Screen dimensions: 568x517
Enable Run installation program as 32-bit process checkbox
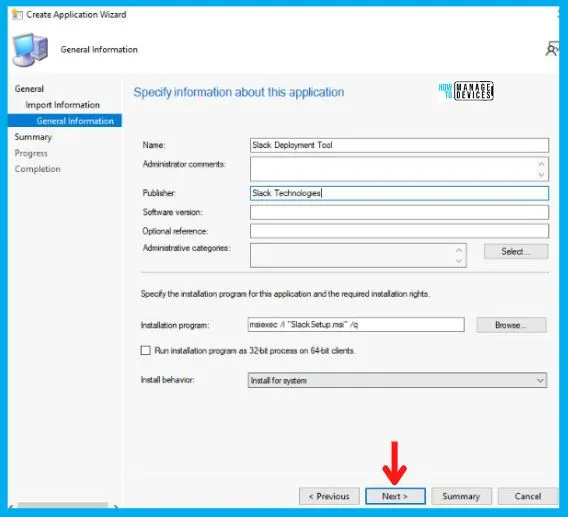[x=145, y=350]
